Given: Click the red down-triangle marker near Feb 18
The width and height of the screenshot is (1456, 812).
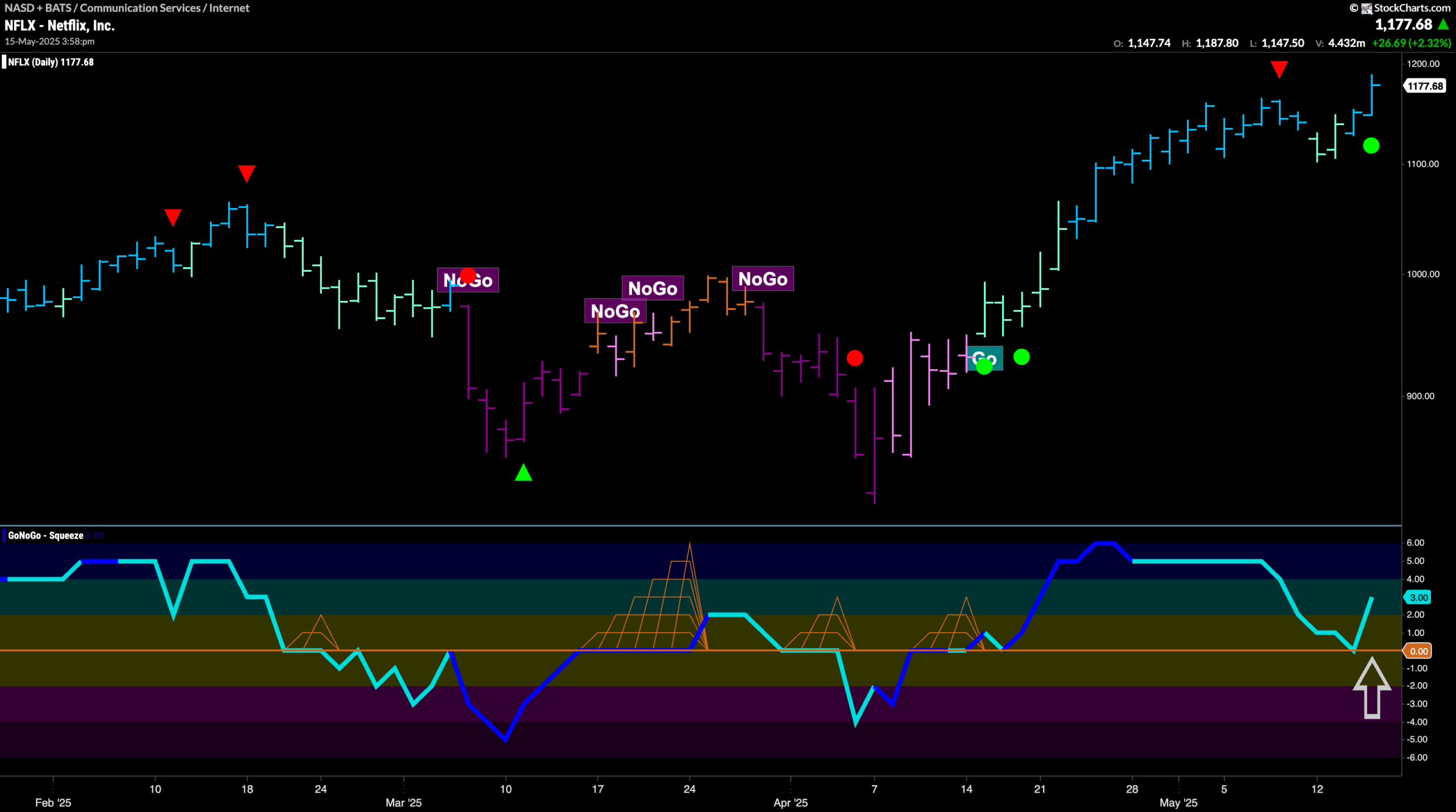Looking at the screenshot, I should tap(246, 173).
